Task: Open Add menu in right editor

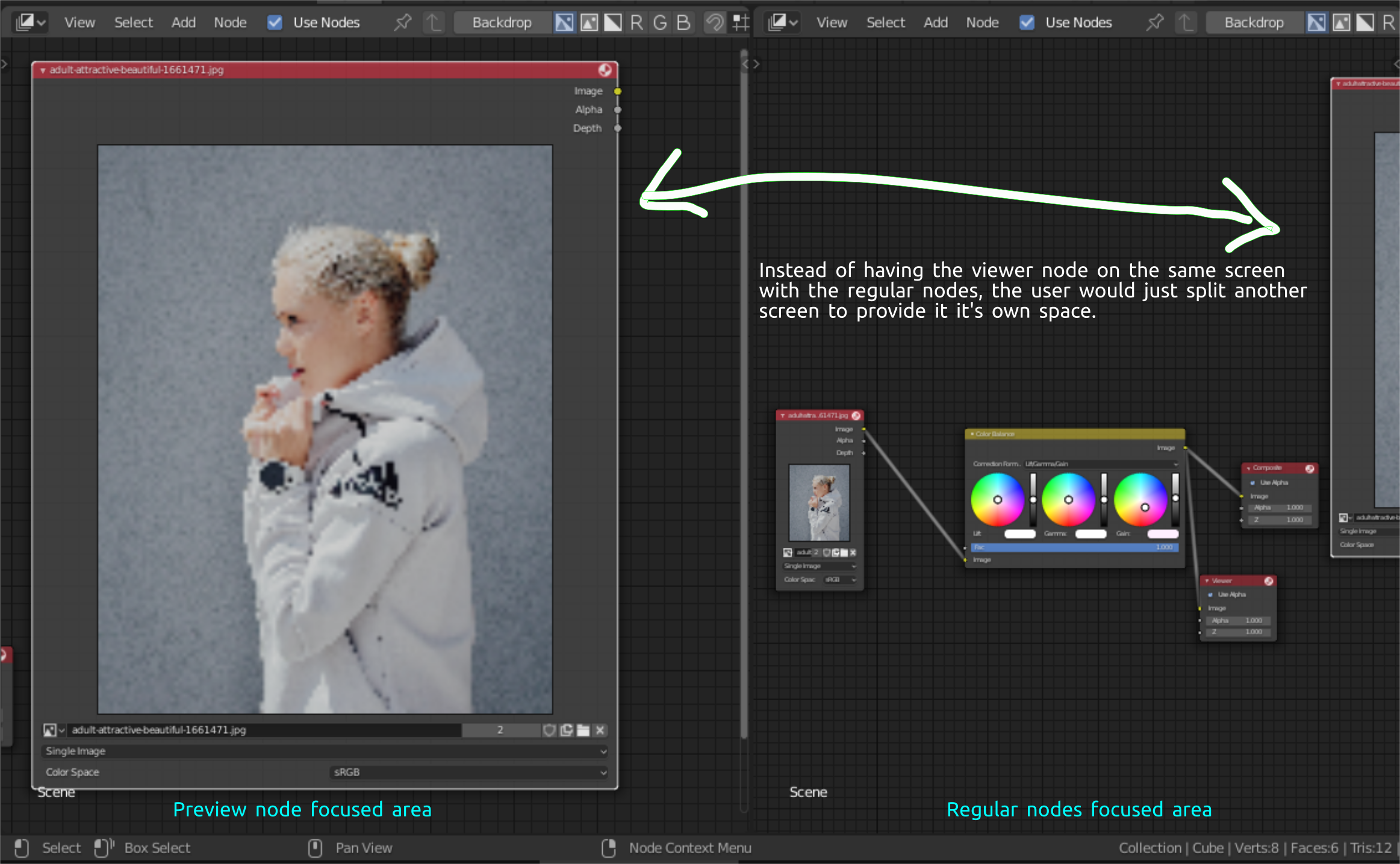Action: click(x=936, y=22)
